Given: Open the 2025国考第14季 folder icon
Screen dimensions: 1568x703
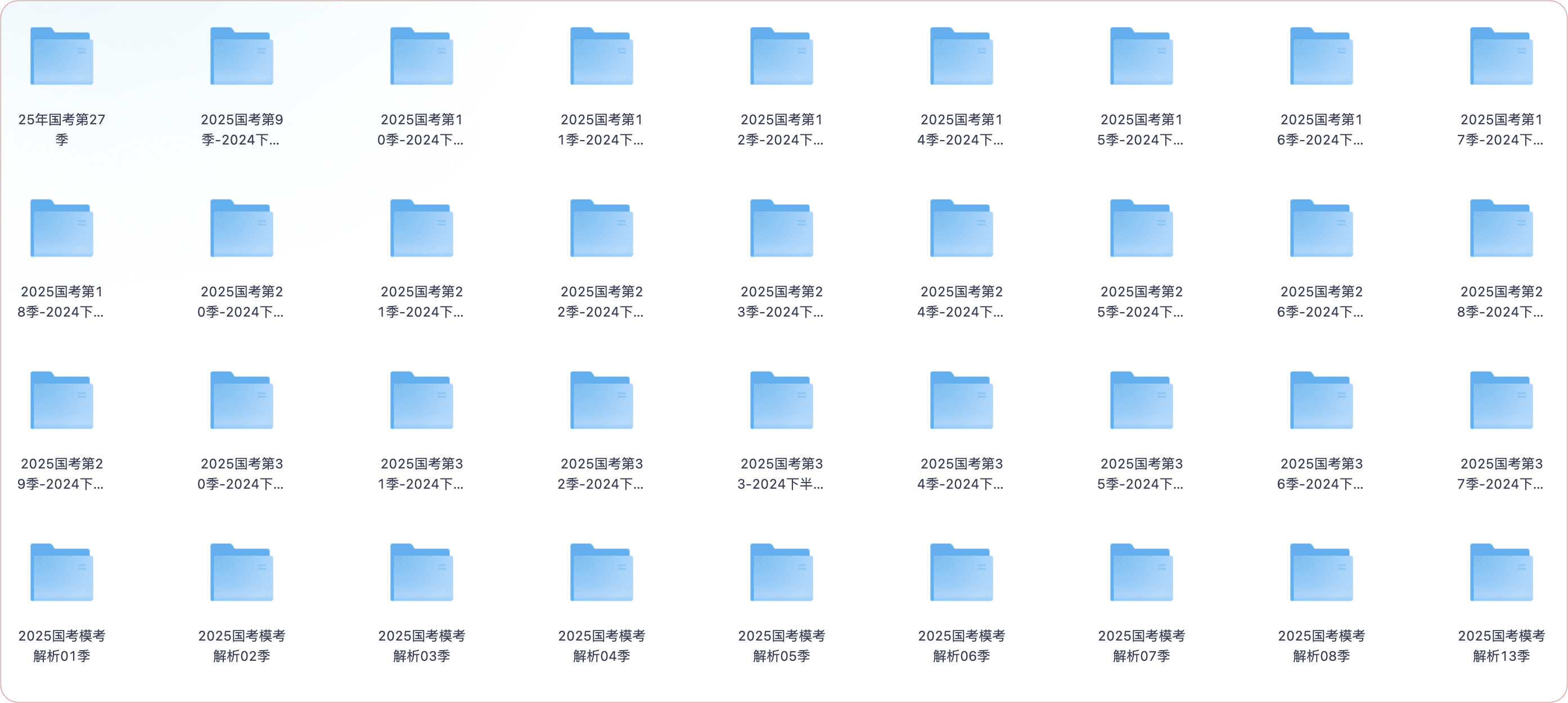Looking at the screenshot, I should (961, 56).
